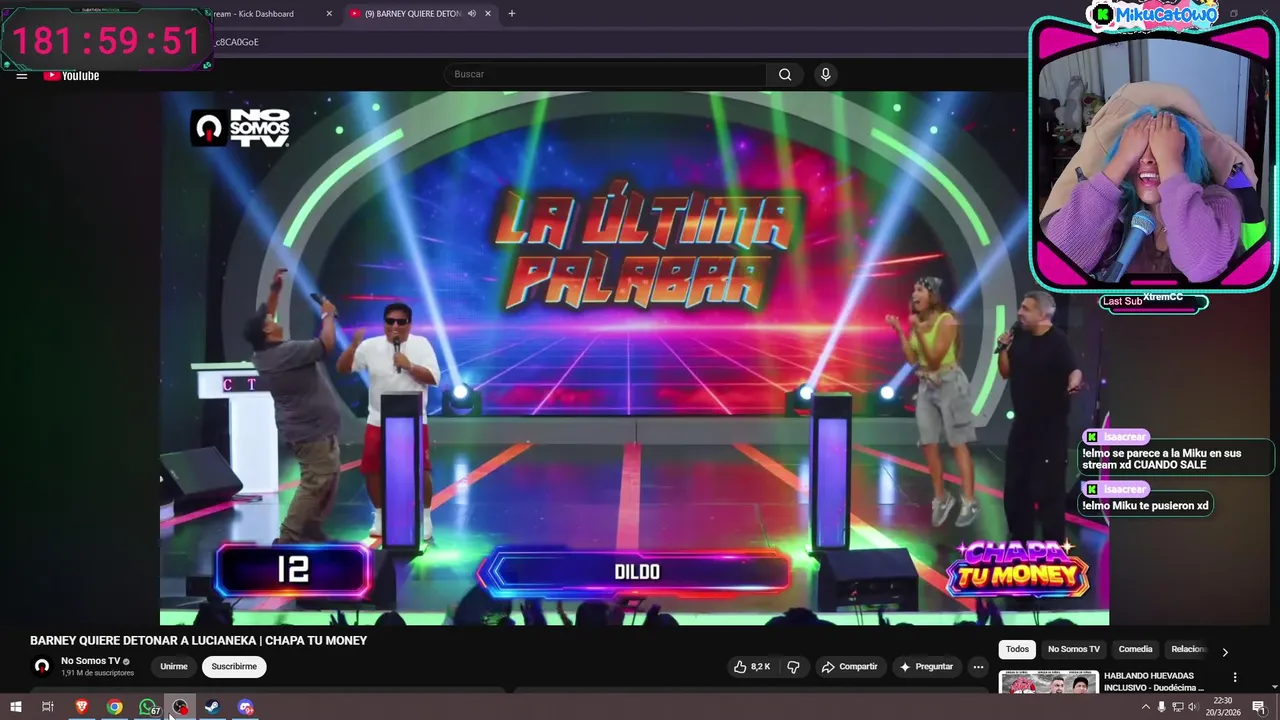Click the playing video frame
The height and width of the screenshot is (720, 1280).
tap(634, 358)
